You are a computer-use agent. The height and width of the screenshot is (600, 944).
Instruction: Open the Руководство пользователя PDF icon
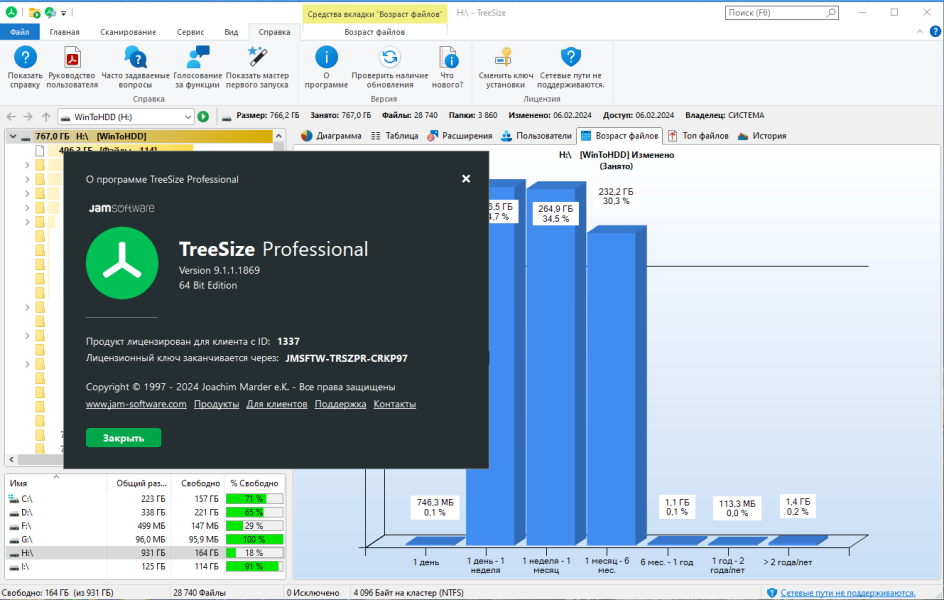[72, 58]
